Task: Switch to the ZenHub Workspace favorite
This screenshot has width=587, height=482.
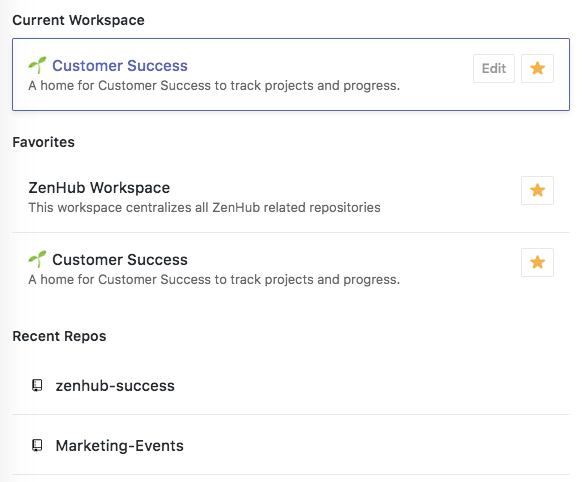Action: pyautogui.click(x=99, y=187)
